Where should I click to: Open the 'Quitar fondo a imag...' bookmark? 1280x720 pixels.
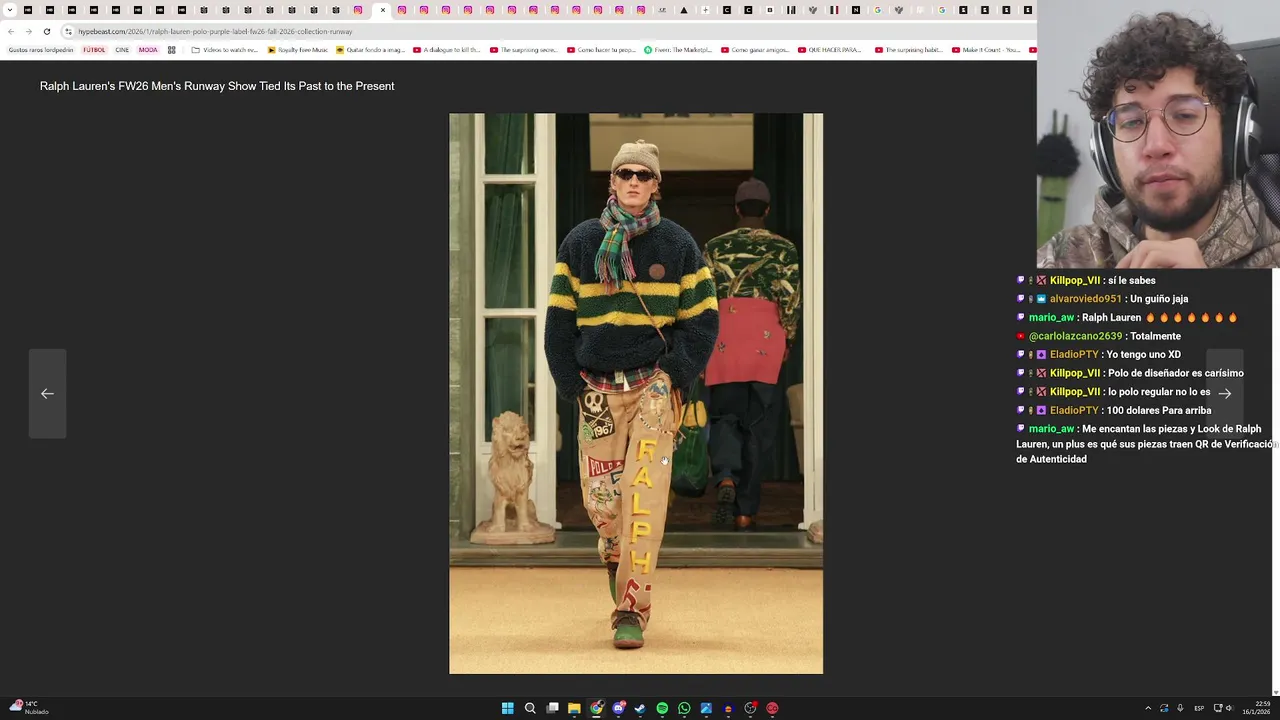click(x=370, y=50)
